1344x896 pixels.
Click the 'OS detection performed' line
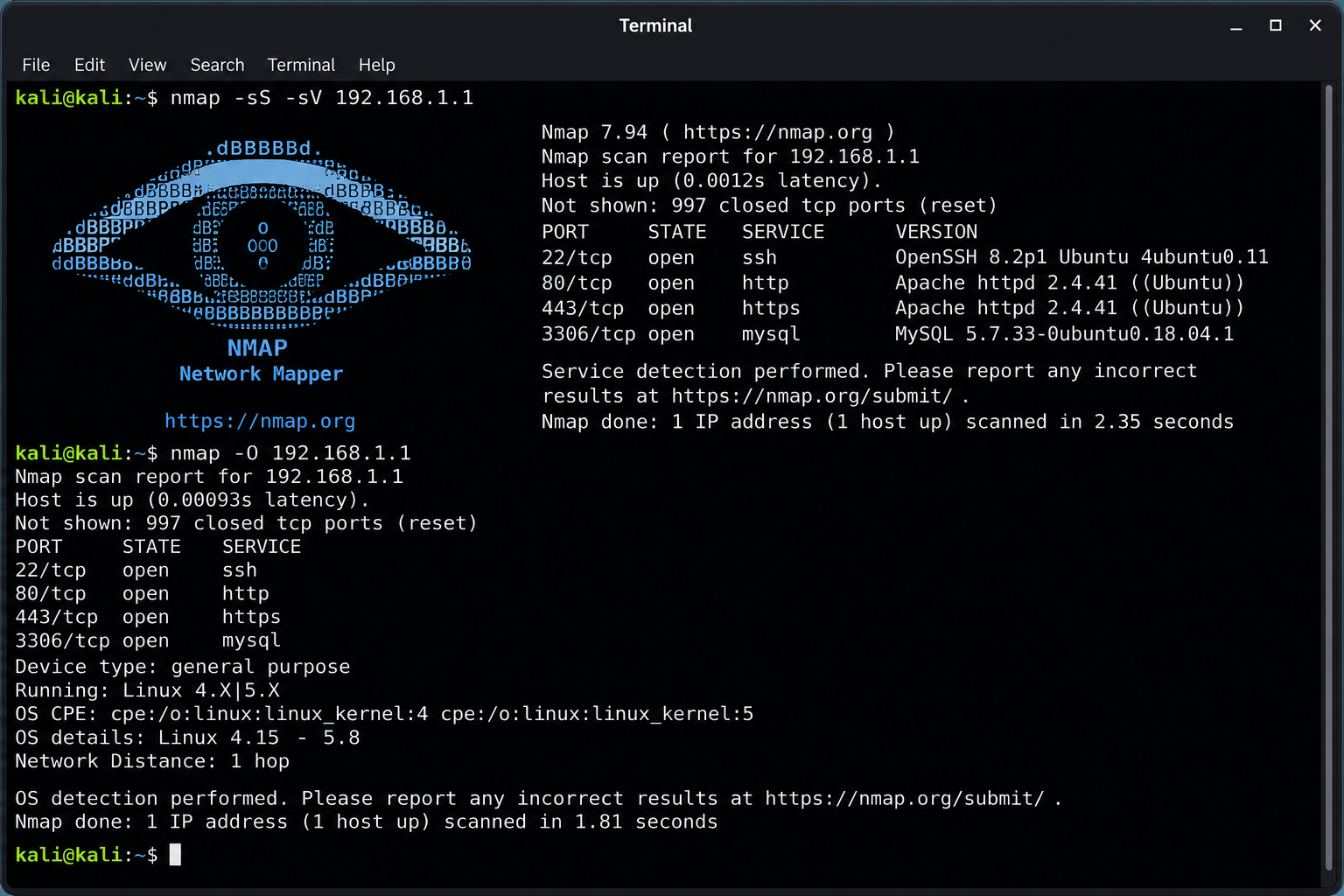[538, 798]
